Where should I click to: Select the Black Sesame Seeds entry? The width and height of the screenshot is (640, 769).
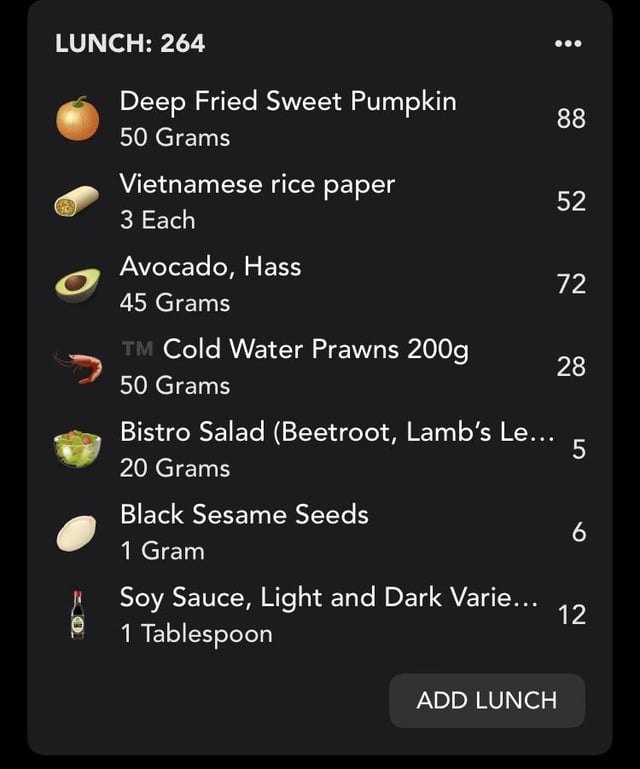tap(320, 533)
